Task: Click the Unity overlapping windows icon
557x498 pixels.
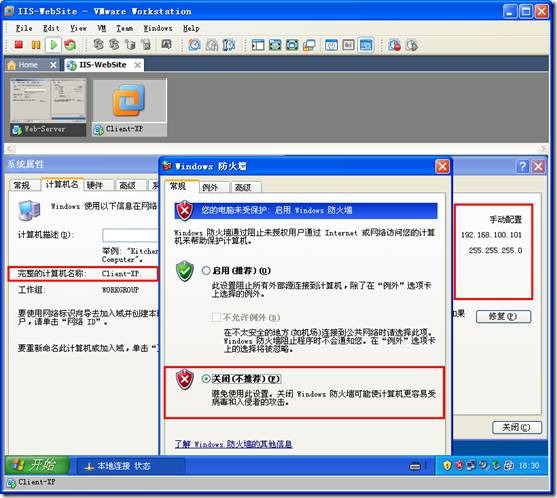Action: tap(309, 45)
